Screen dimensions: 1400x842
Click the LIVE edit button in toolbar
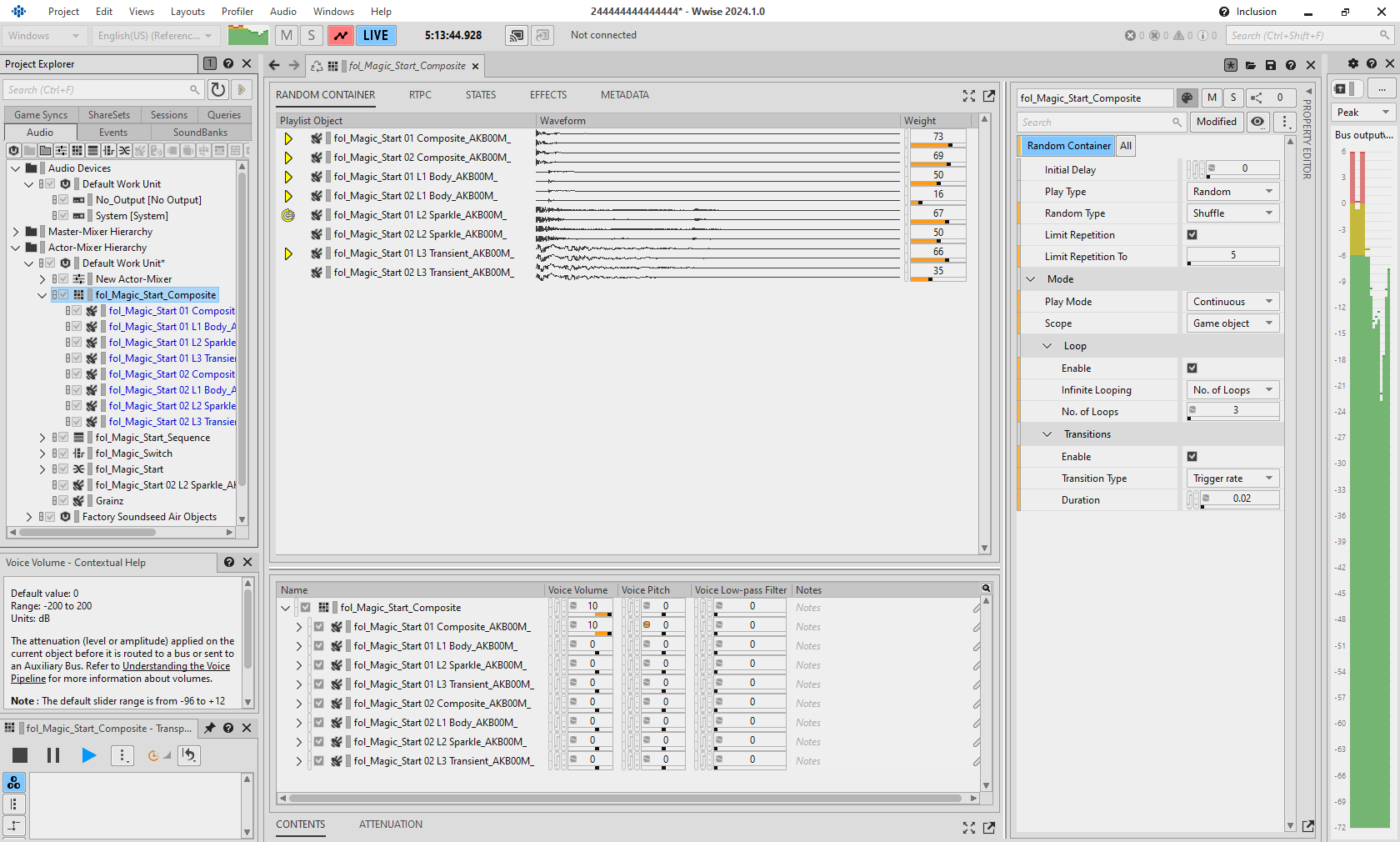[375, 35]
